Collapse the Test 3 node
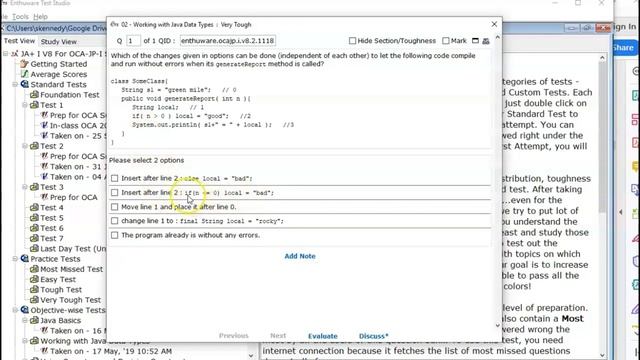The image size is (640, 360). (25, 187)
